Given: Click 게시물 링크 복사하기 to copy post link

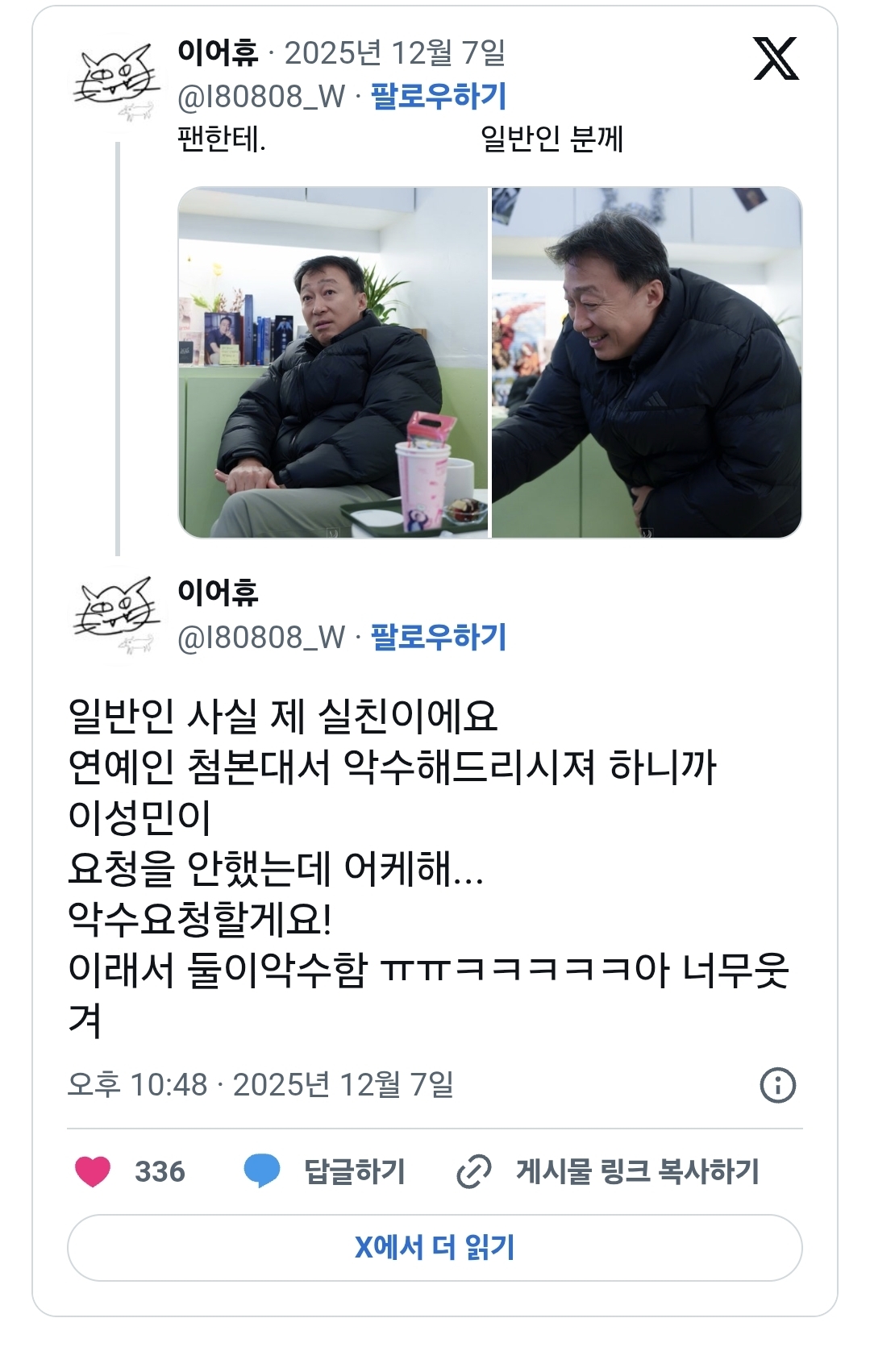Looking at the screenshot, I should [x=638, y=1171].
